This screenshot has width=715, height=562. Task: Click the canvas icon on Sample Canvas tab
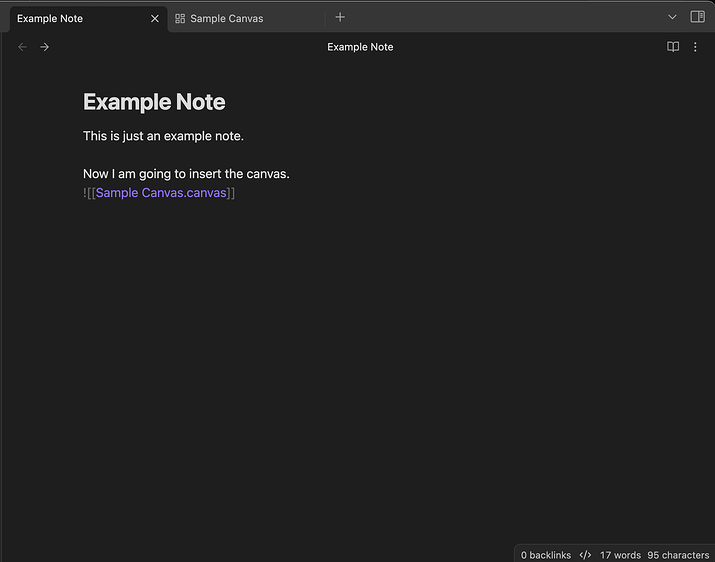[180, 19]
